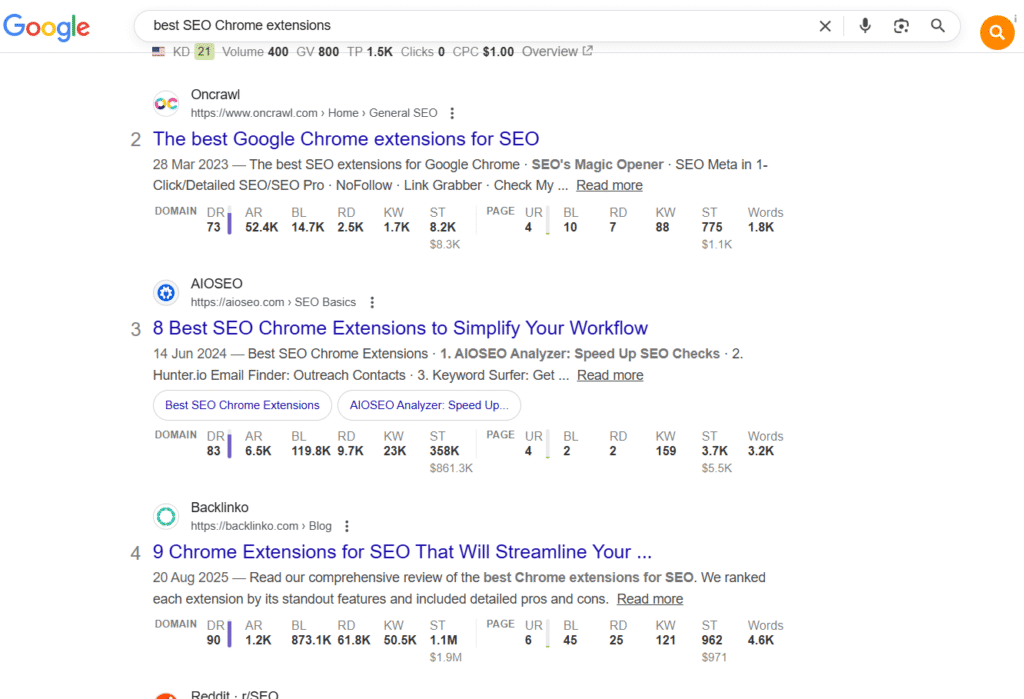The image size is (1024, 699).
Task: Clear the search box with X icon
Action: point(825,26)
